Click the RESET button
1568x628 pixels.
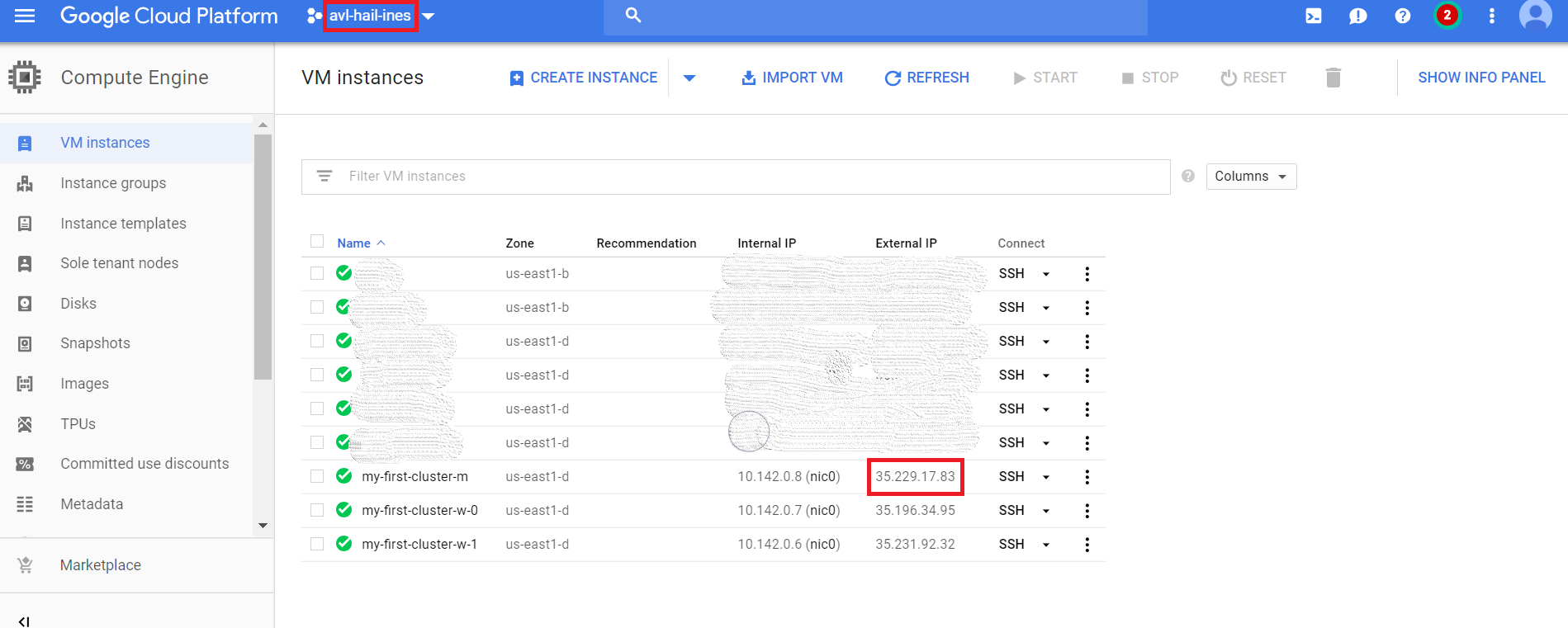(1253, 78)
